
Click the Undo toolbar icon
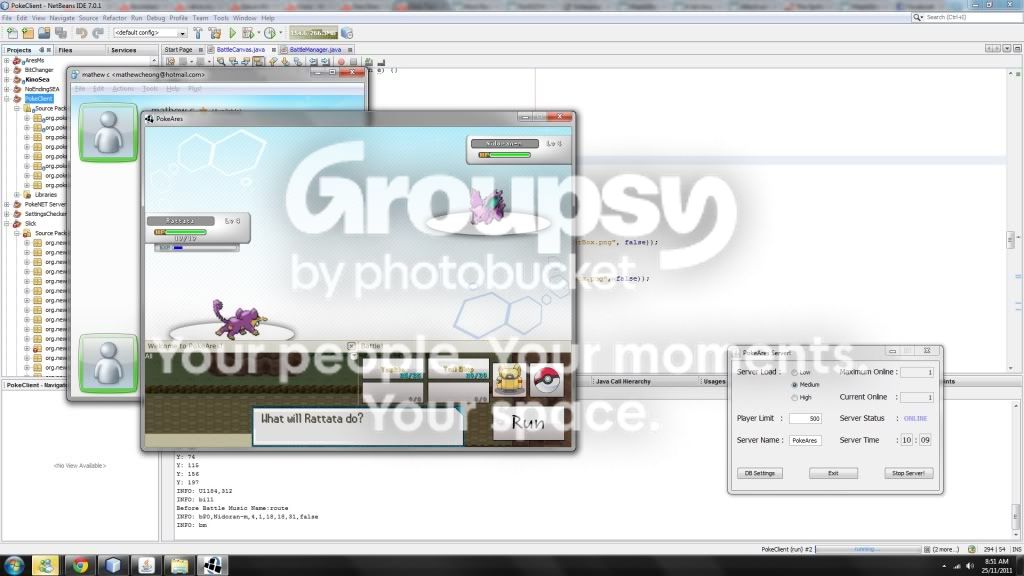(82, 33)
